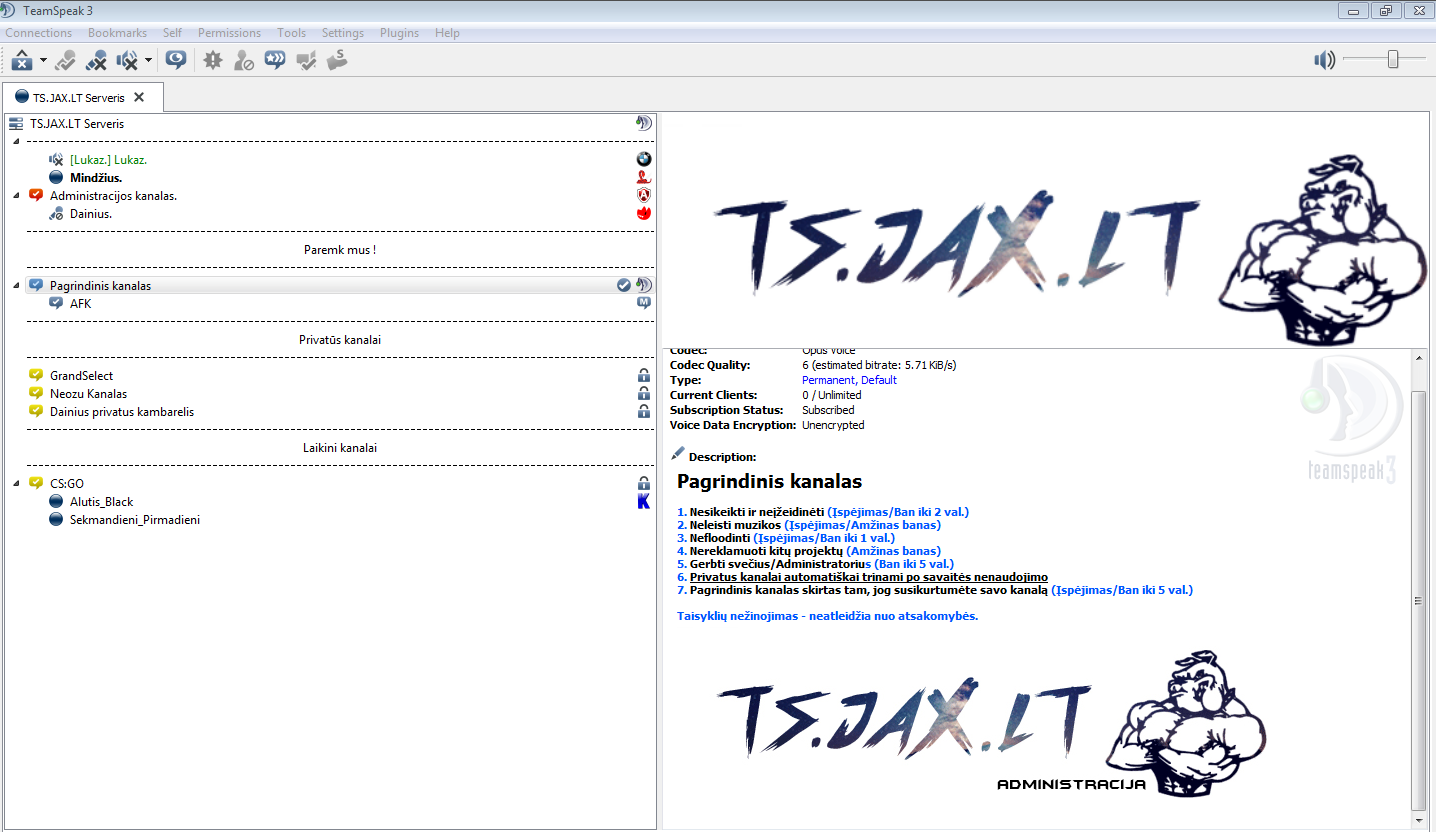Click the blocked-user ban list toolbar icon

[243, 61]
